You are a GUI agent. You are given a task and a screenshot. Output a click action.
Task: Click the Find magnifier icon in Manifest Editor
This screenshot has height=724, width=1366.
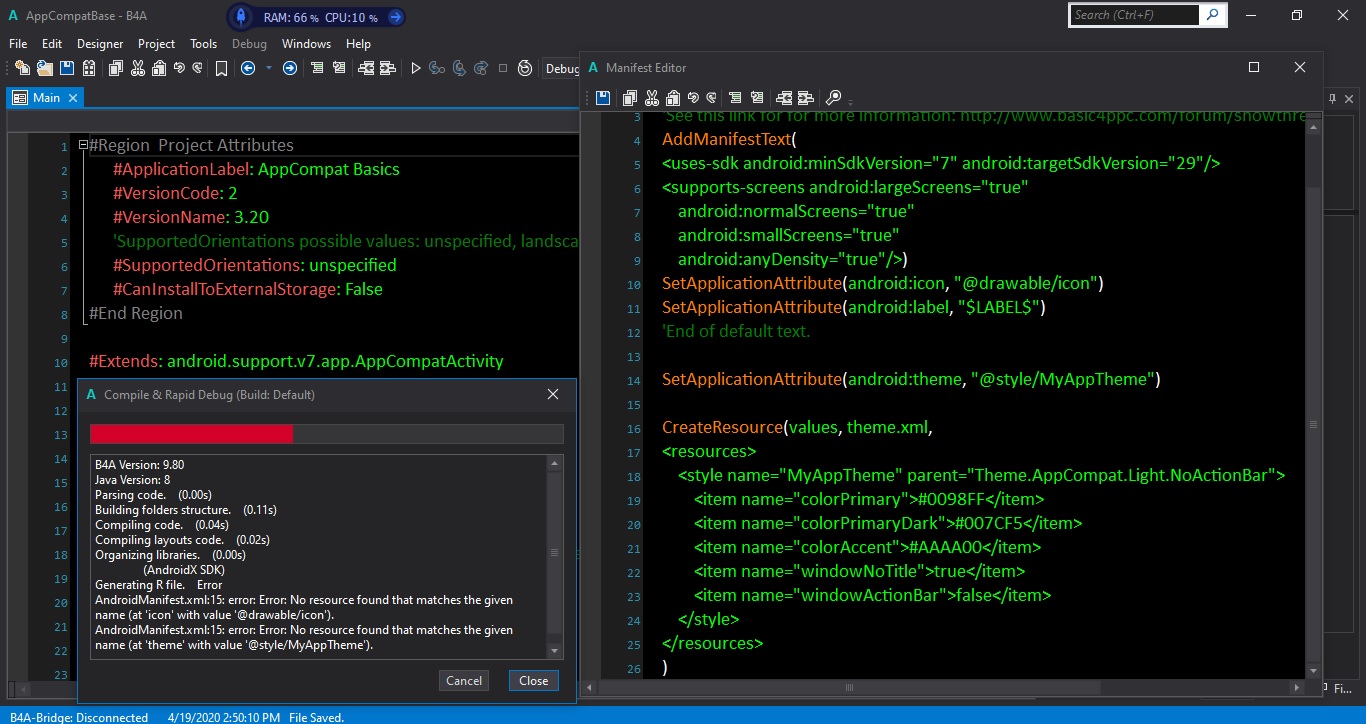pyautogui.click(x=832, y=98)
